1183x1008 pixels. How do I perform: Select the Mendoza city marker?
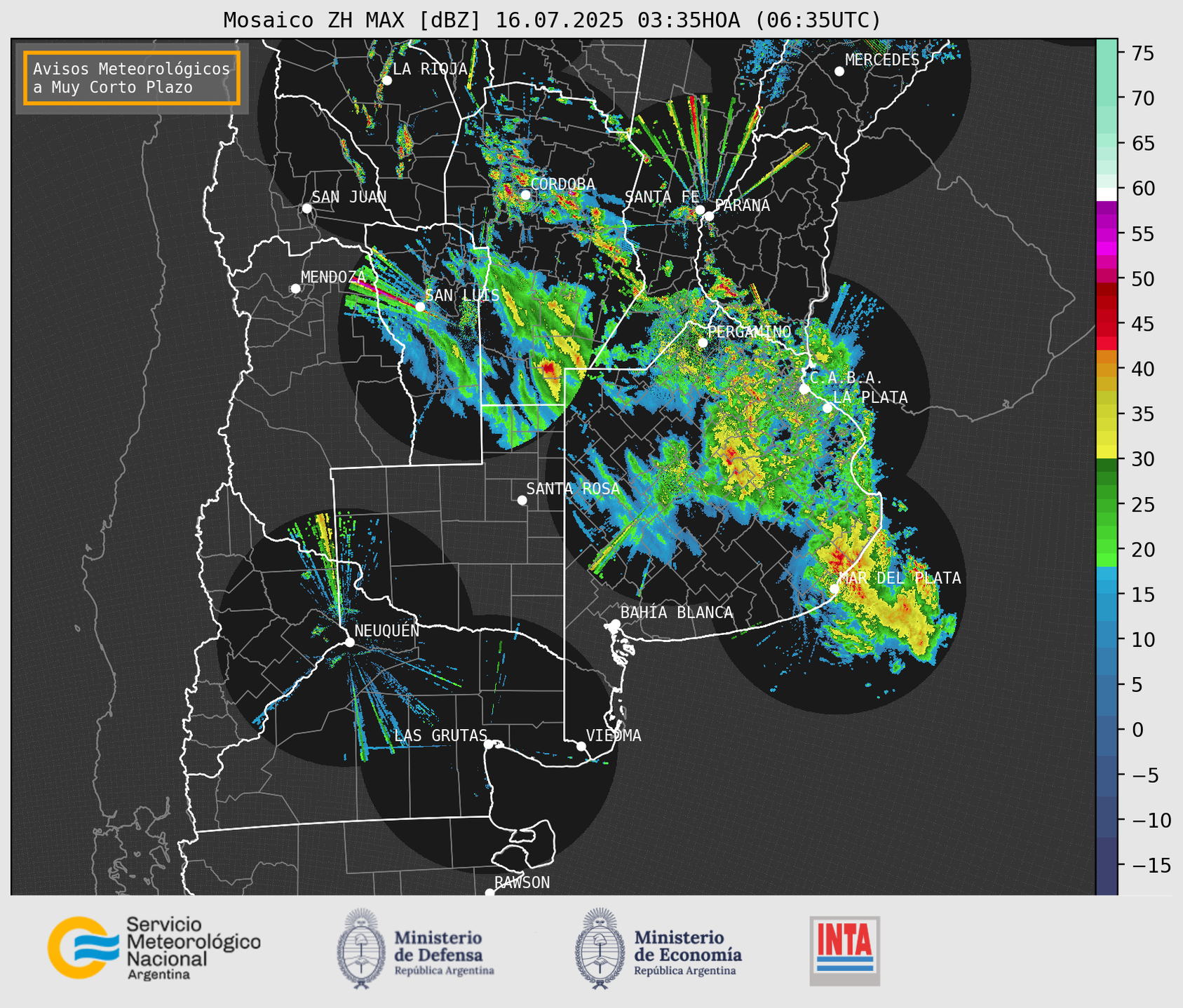pos(295,289)
